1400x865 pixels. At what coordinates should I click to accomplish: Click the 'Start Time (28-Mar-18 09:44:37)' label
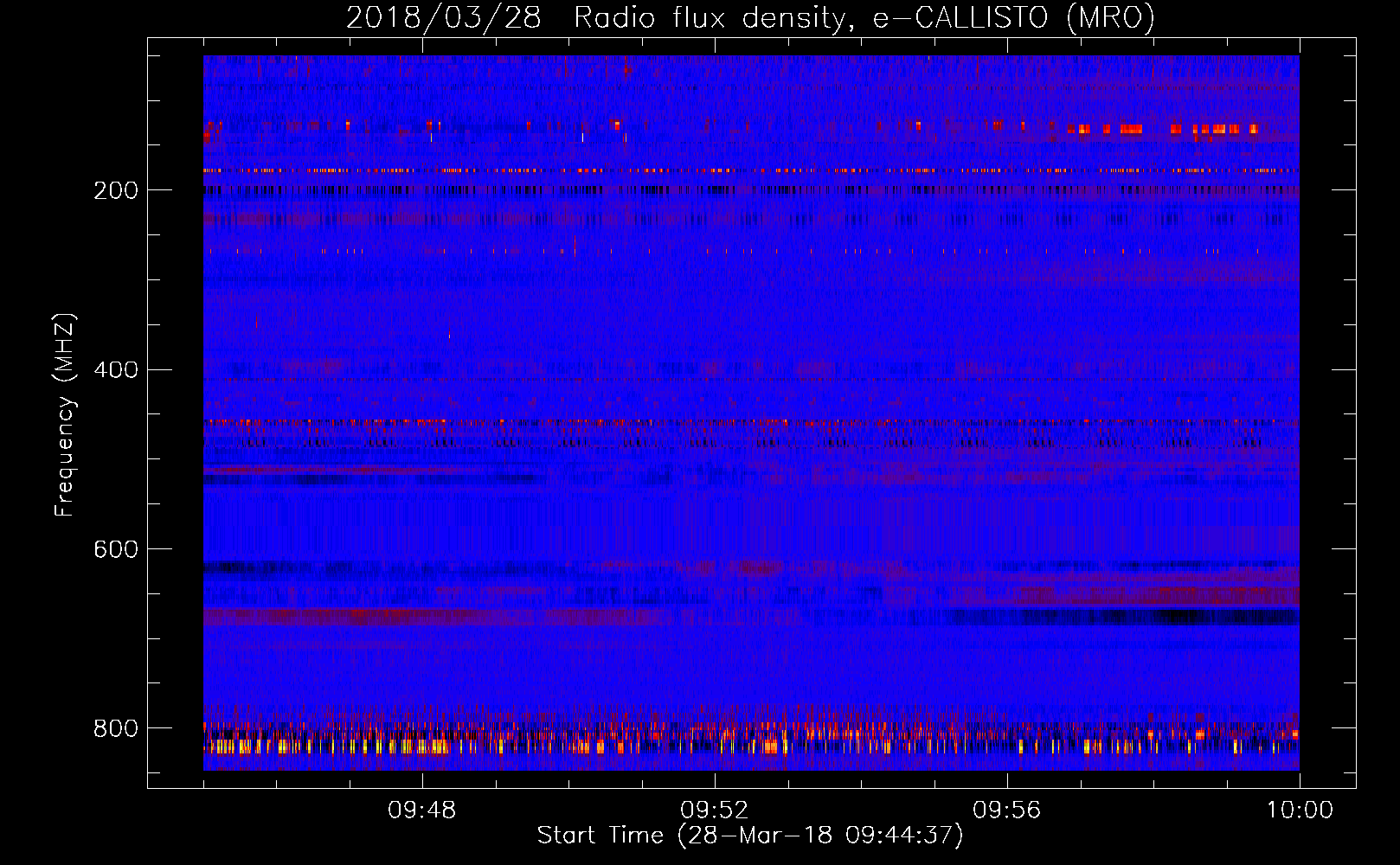(750, 836)
